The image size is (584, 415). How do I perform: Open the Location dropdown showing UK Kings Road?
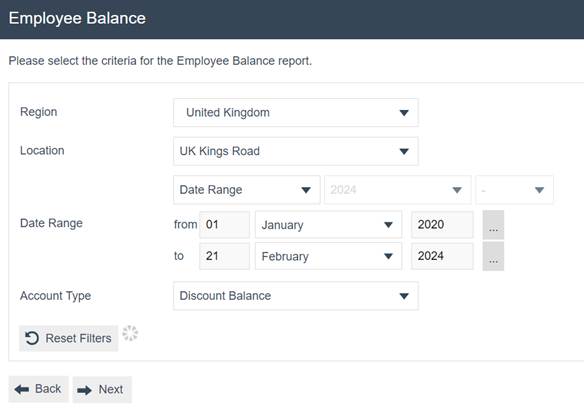pyautogui.click(x=296, y=151)
